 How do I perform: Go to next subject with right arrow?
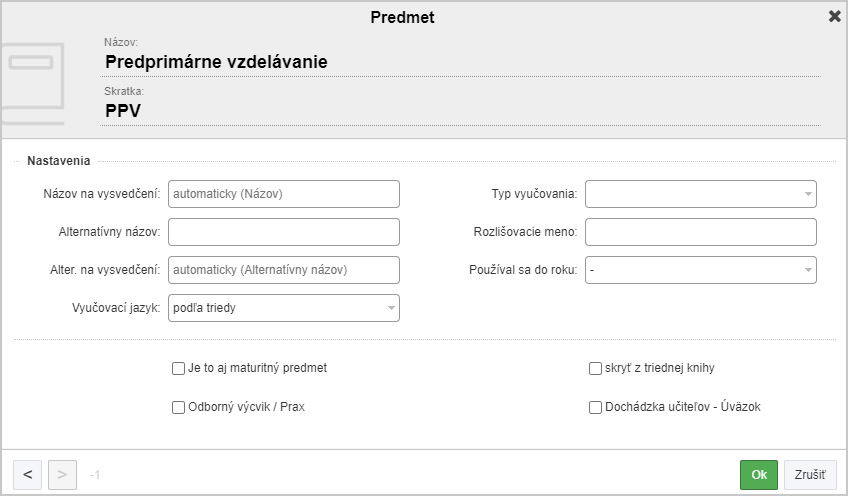[x=62, y=475]
